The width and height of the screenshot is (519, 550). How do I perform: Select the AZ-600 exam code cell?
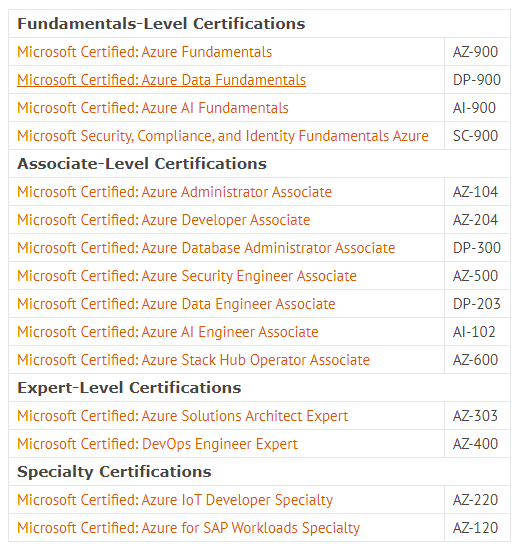pos(477,360)
